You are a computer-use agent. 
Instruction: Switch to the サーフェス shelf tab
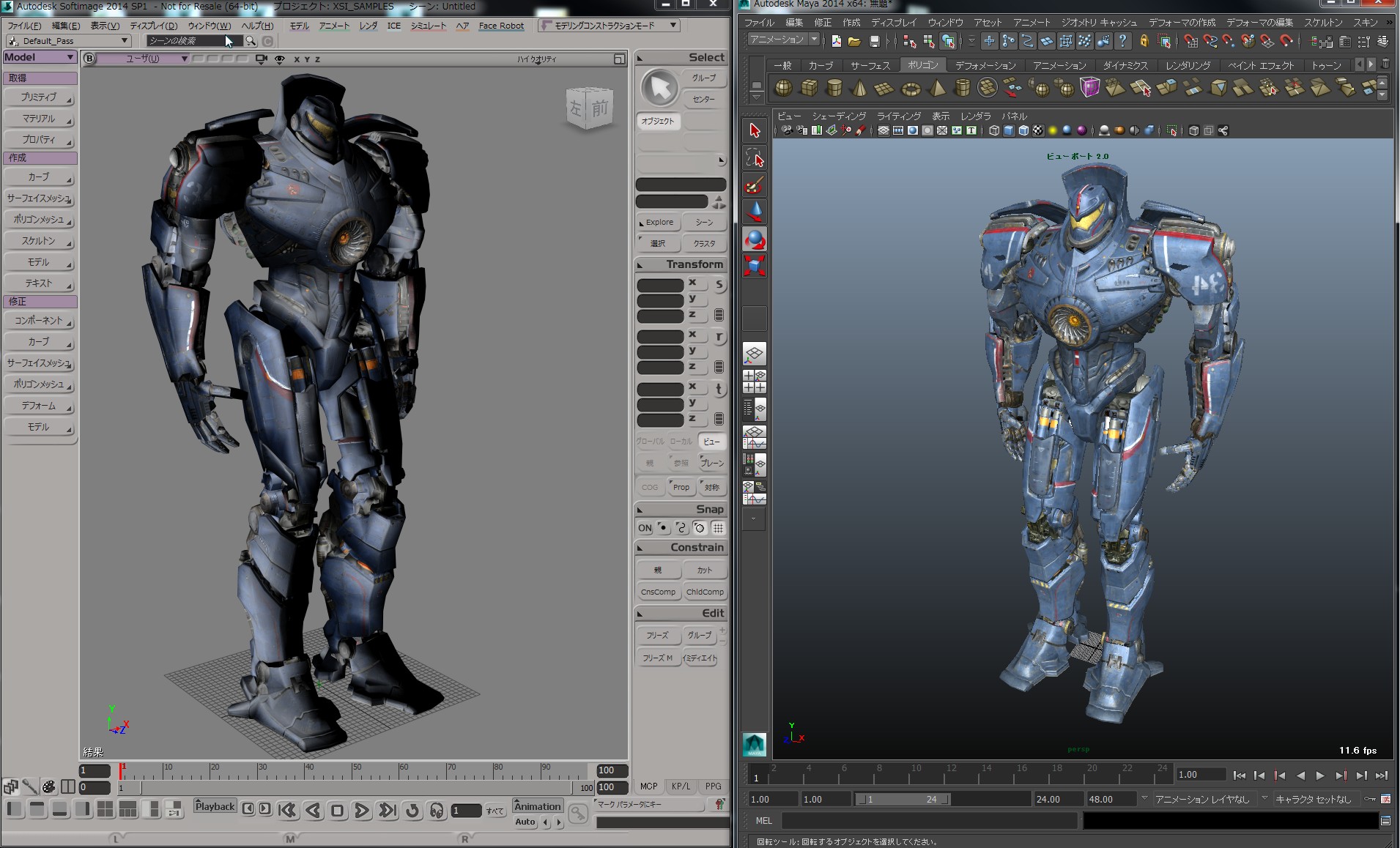(x=870, y=65)
